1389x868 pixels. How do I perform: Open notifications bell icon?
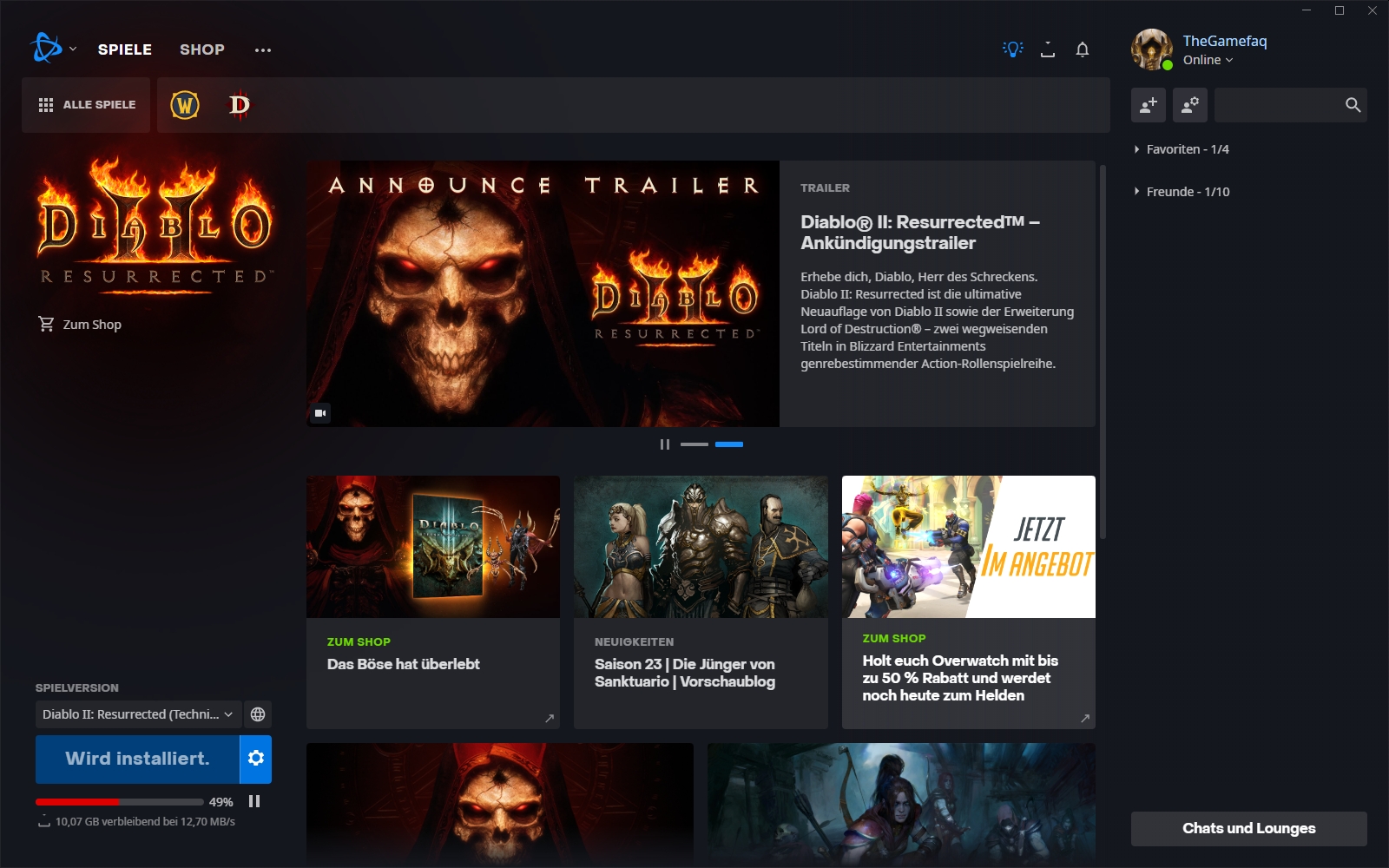pyautogui.click(x=1083, y=49)
